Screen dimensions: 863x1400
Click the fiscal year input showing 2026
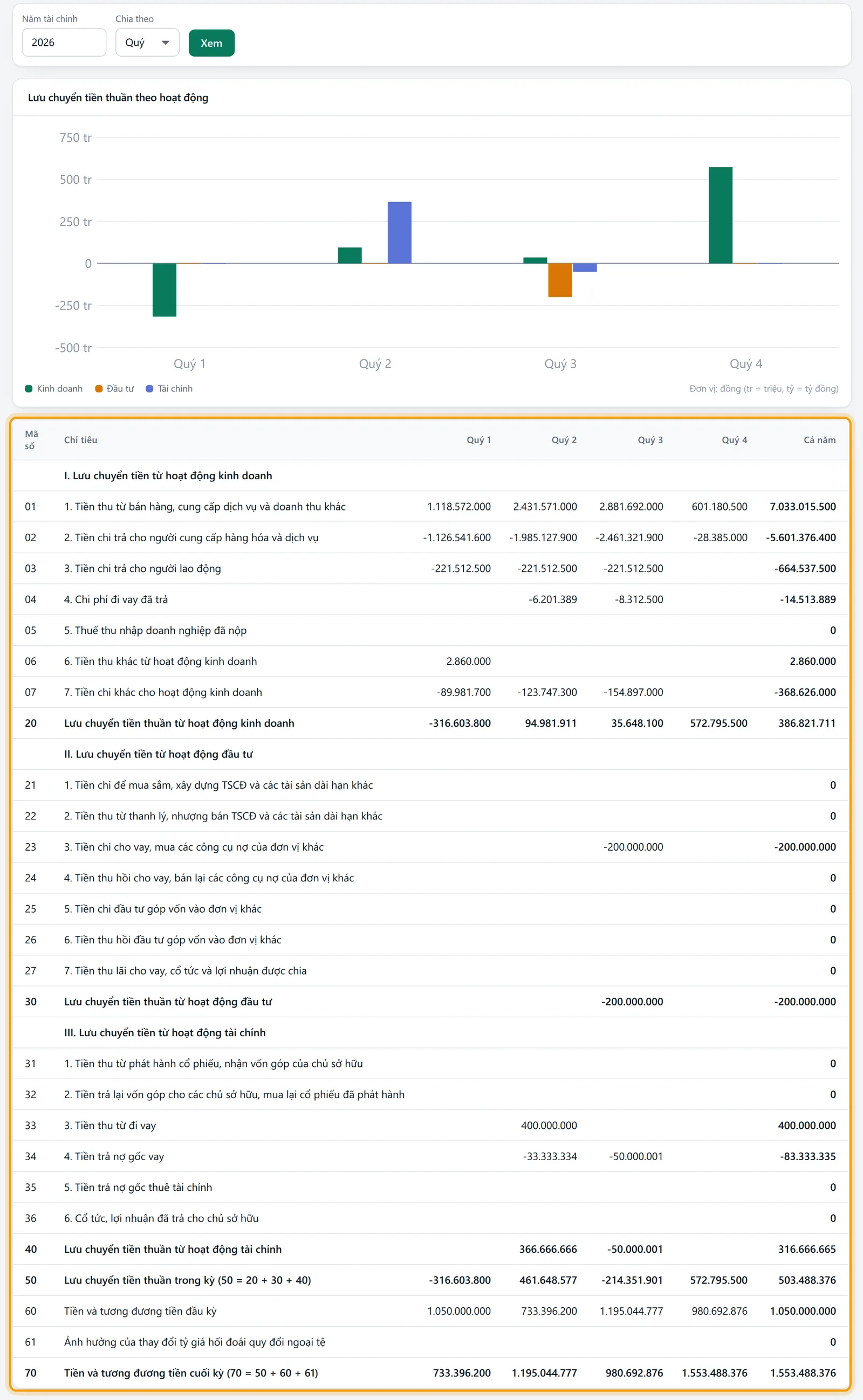pos(64,42)
